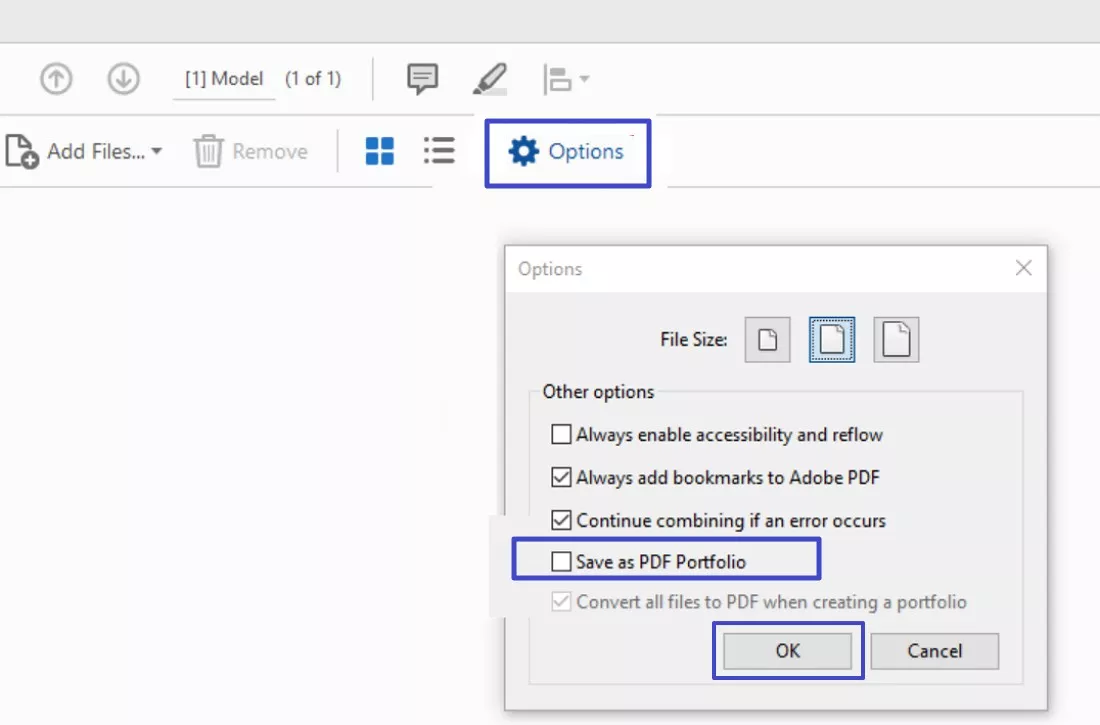This screenshot has width=1100, height=725.
Task: Select the highlighter tool
Action: point(489,78)
